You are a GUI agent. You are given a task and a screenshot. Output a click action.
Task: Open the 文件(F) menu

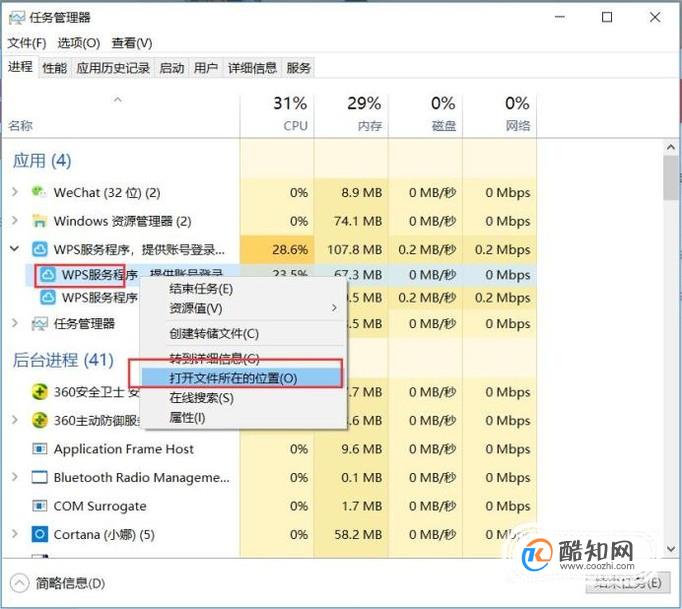pos(27,43)
